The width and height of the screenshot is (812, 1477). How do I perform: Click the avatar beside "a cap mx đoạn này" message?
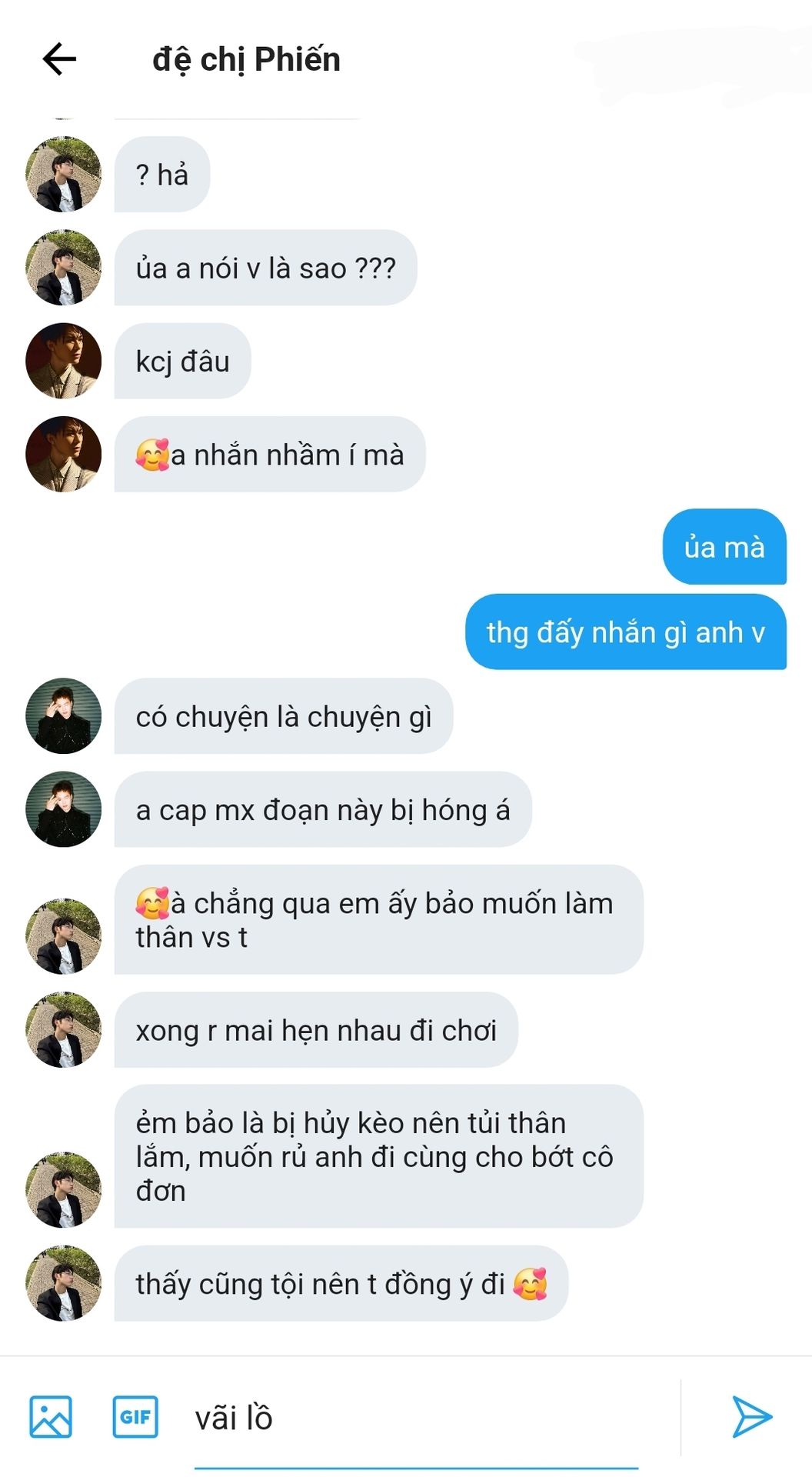[x=64, y=809]
